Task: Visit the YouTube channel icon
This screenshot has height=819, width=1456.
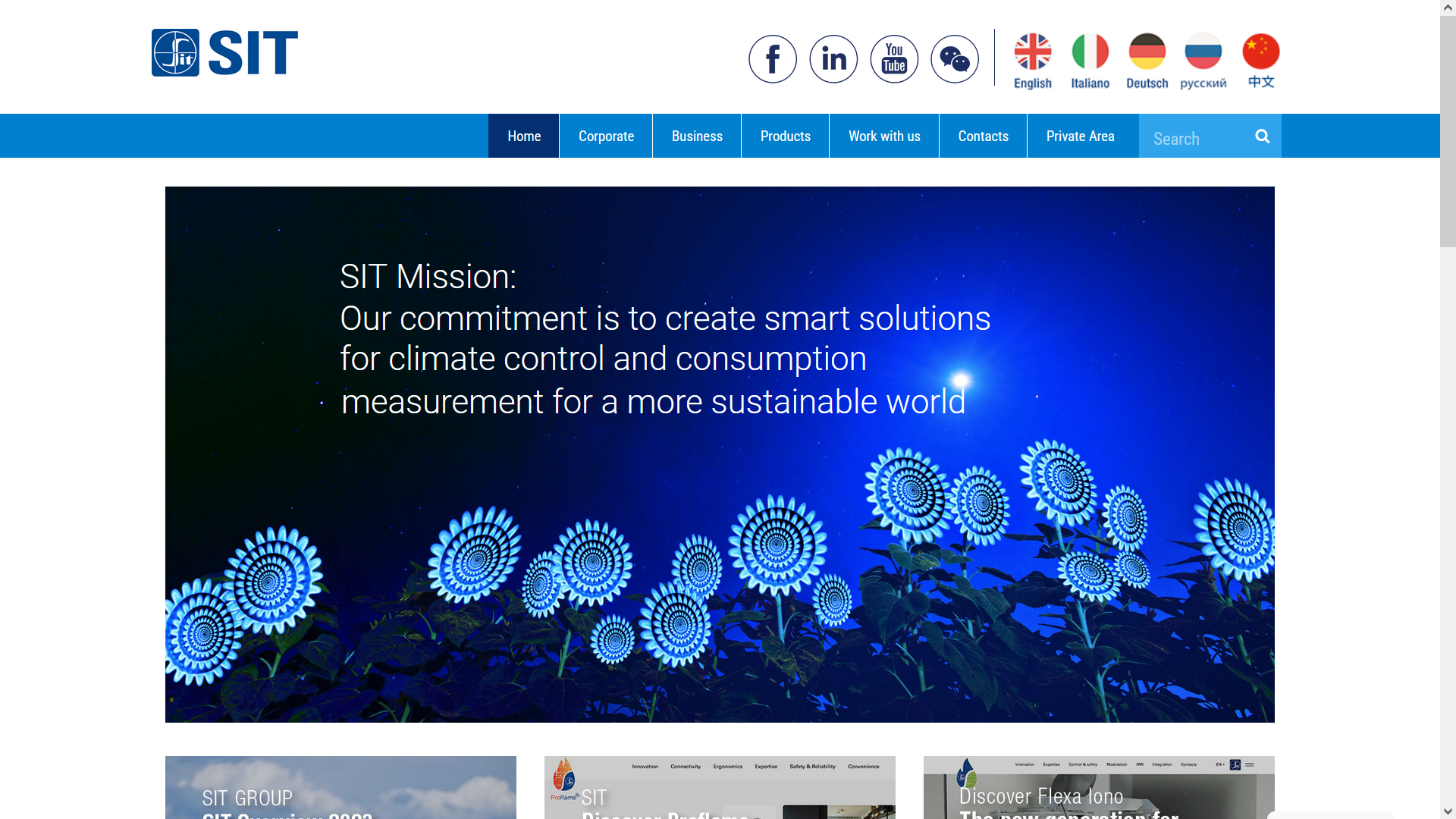Action: (x=894, y=59)
